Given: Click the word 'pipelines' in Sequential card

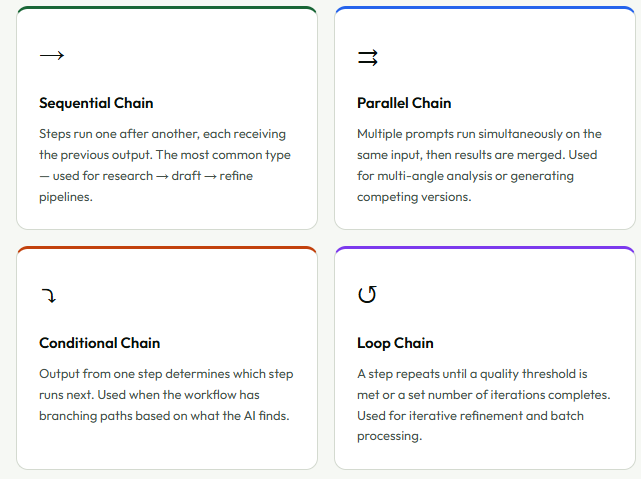Looking at the screenshot, I should tap(64, 197).
